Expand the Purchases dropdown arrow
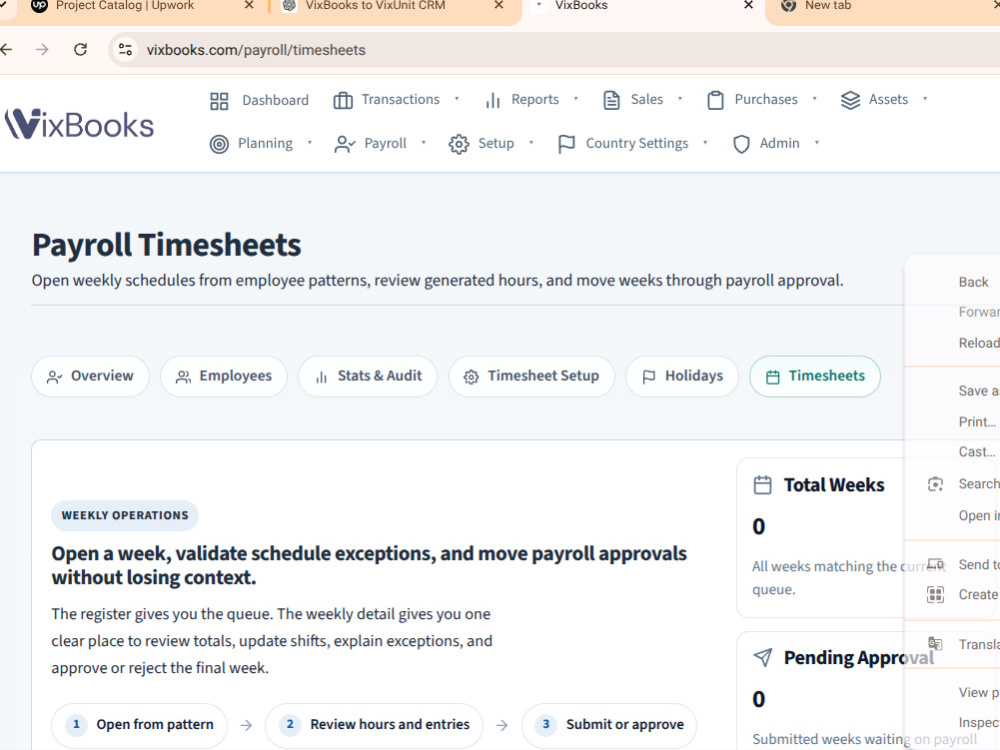 click(814, 99)
